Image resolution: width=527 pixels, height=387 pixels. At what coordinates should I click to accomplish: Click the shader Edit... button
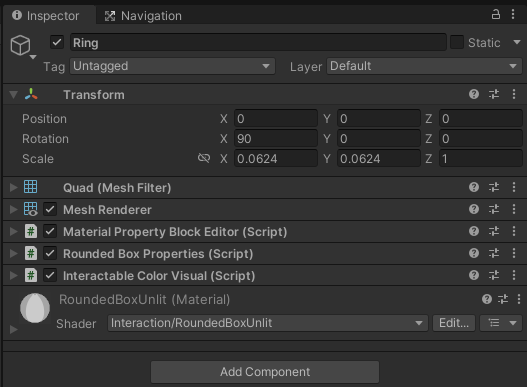click(454, 323)
